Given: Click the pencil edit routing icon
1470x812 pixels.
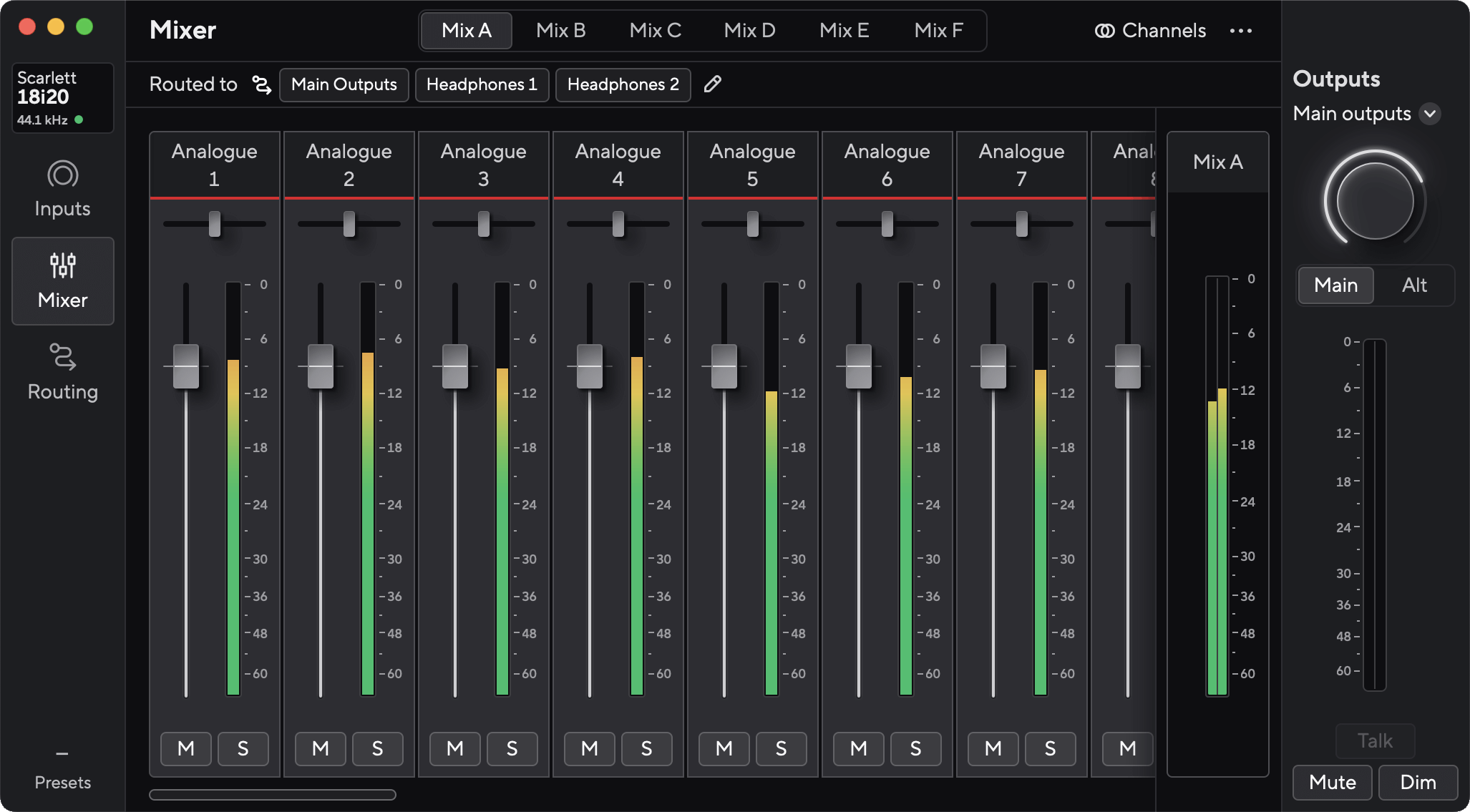Looking at the screenshot, I should tap(712, 84).
